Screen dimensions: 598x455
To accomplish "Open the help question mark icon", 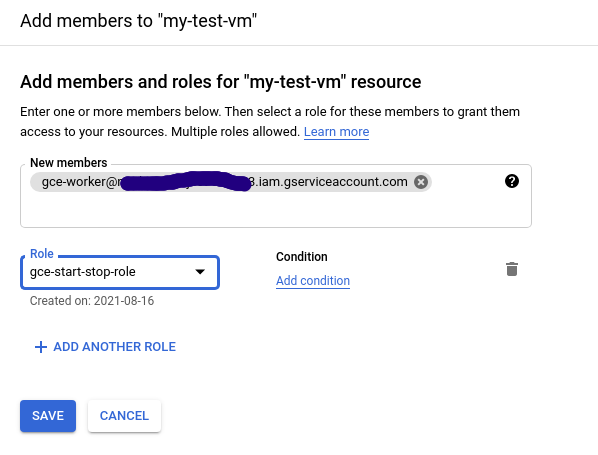I will click(511, 181).
